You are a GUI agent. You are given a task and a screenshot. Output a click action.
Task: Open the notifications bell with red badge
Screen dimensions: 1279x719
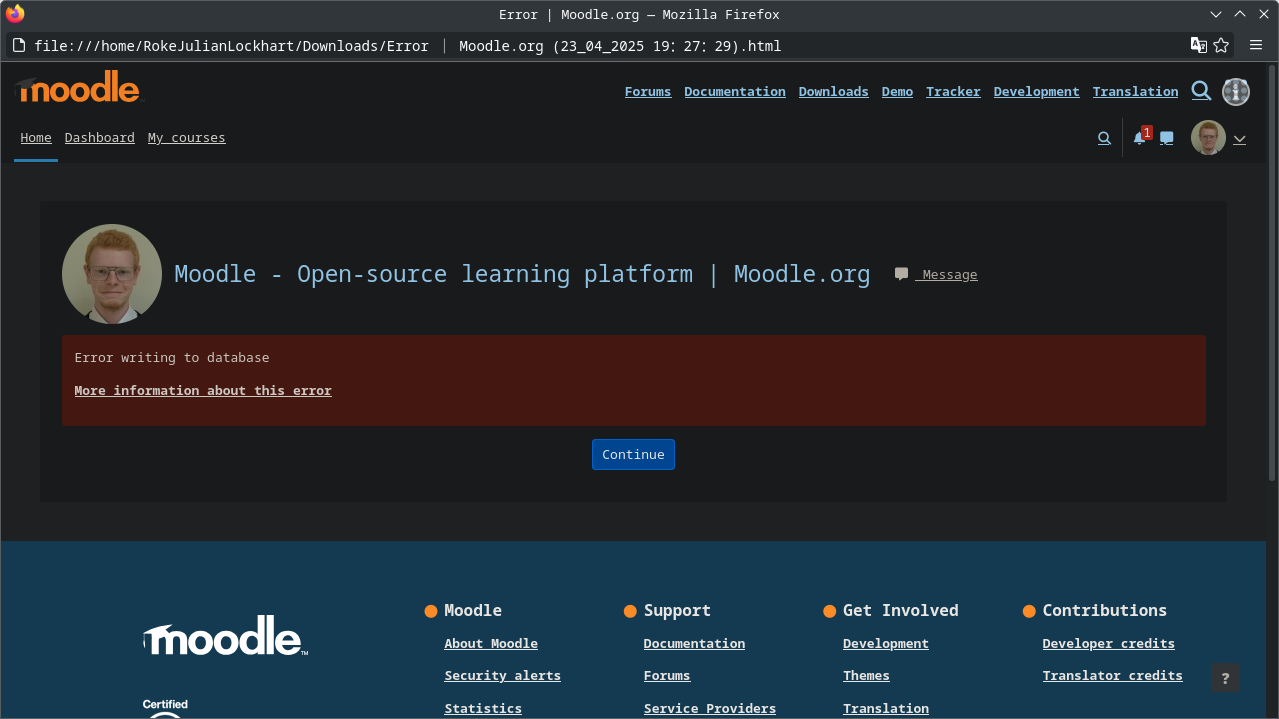pyautogui.click(x=1140, y=137)
